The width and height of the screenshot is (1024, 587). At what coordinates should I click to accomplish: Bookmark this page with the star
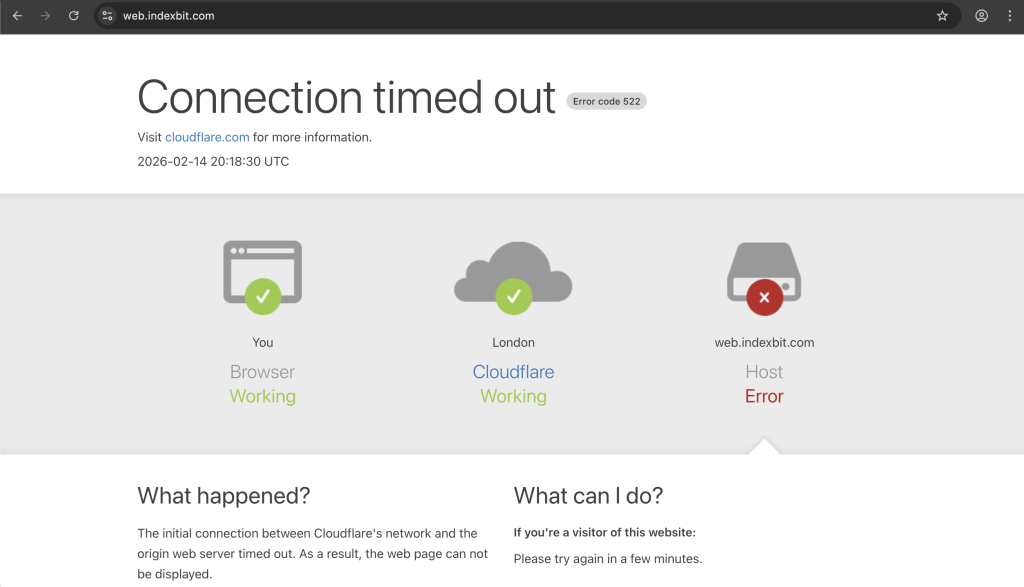tap(942, 16)
